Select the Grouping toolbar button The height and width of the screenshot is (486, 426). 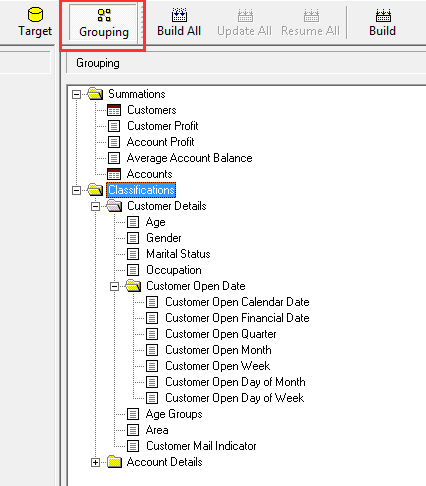[x=104, y=23]
